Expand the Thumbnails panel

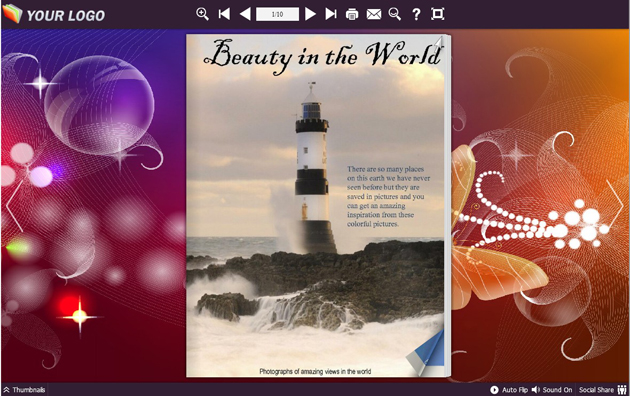24,390
